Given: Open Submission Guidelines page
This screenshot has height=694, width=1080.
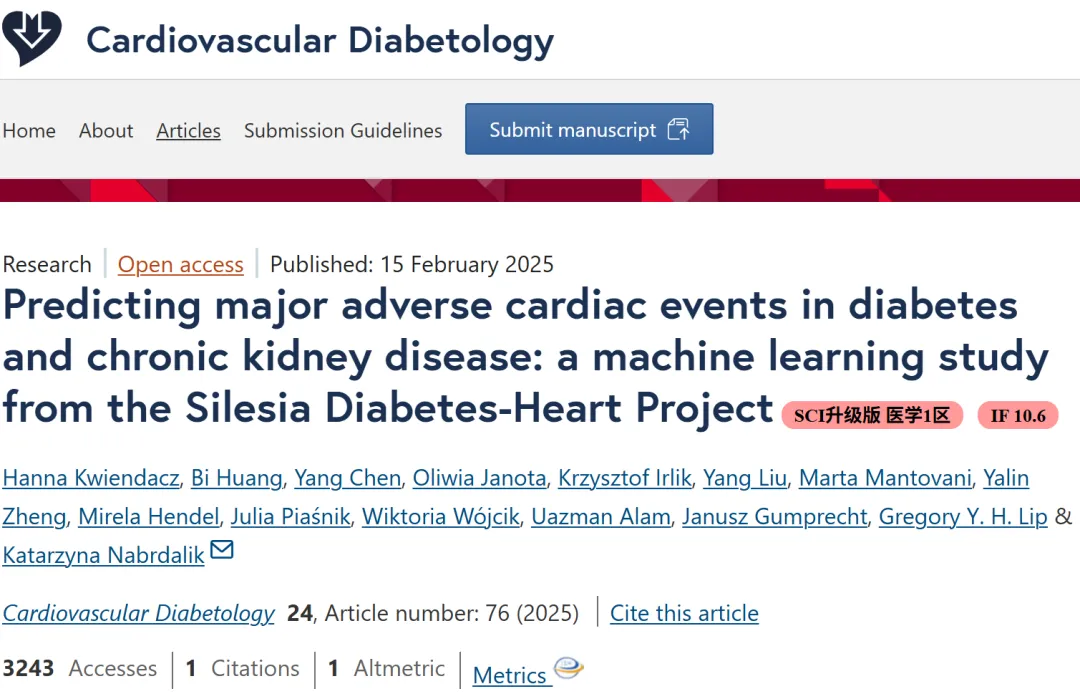Looking at the screenshot, I should point(343,130).
